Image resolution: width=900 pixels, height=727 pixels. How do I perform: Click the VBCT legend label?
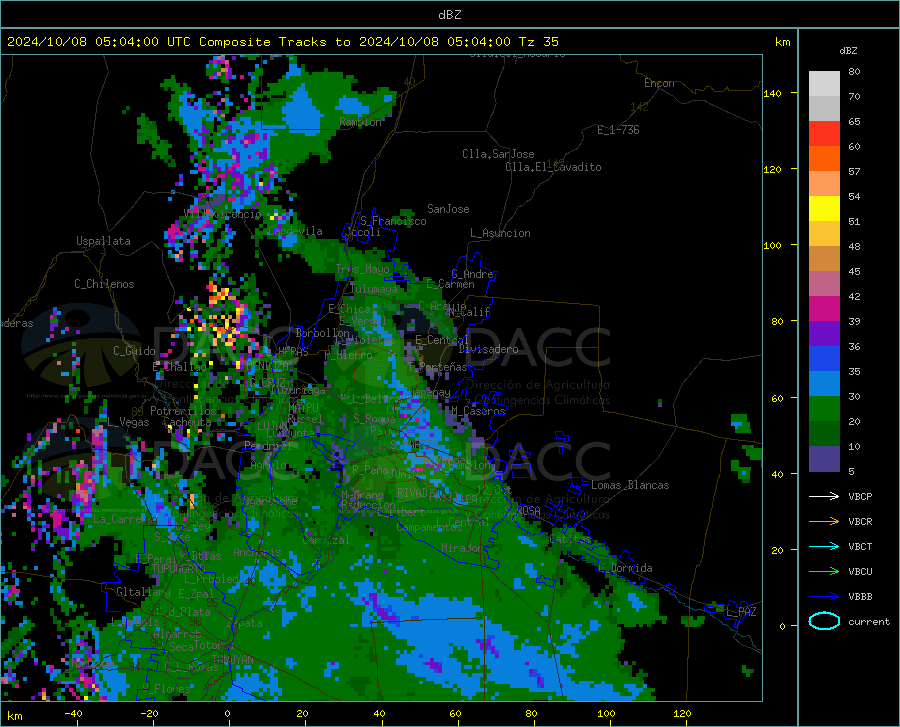[x=860, y=546]
